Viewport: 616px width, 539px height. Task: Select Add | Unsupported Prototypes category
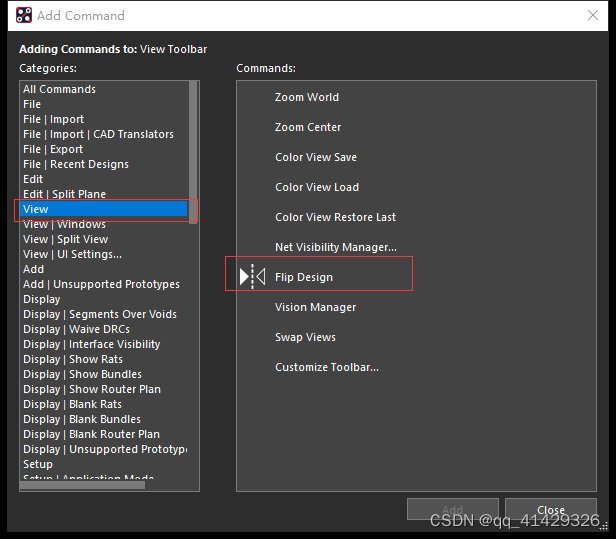click(x=101, y=284)
